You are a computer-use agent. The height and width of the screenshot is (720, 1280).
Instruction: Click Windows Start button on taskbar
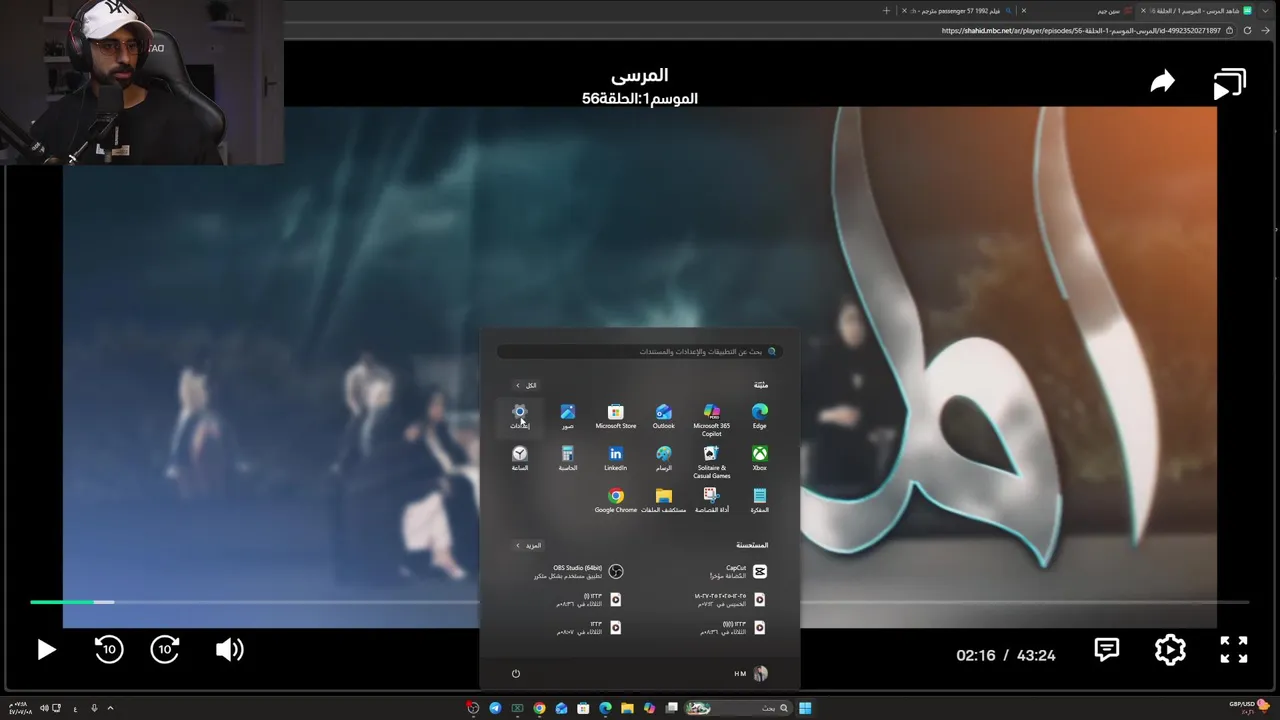pyautogui.click(x=805, y=708)
